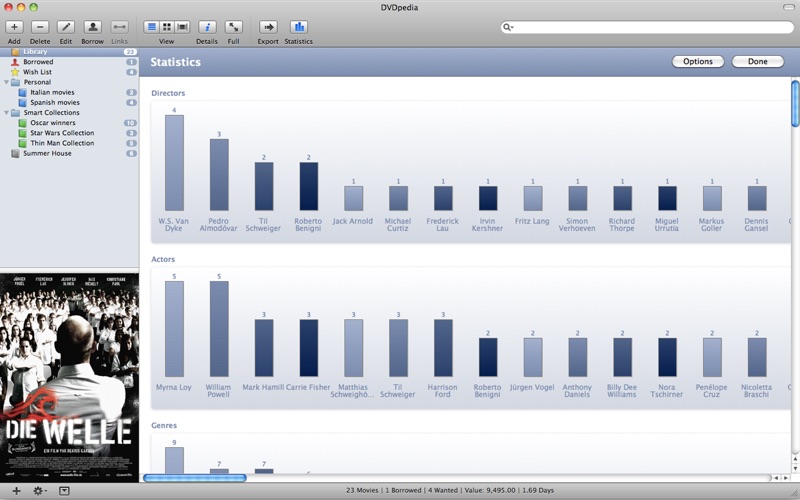800x500 pixels.
Task: Click the Done button
Action: pyautogui.click(x=757, y=62)
